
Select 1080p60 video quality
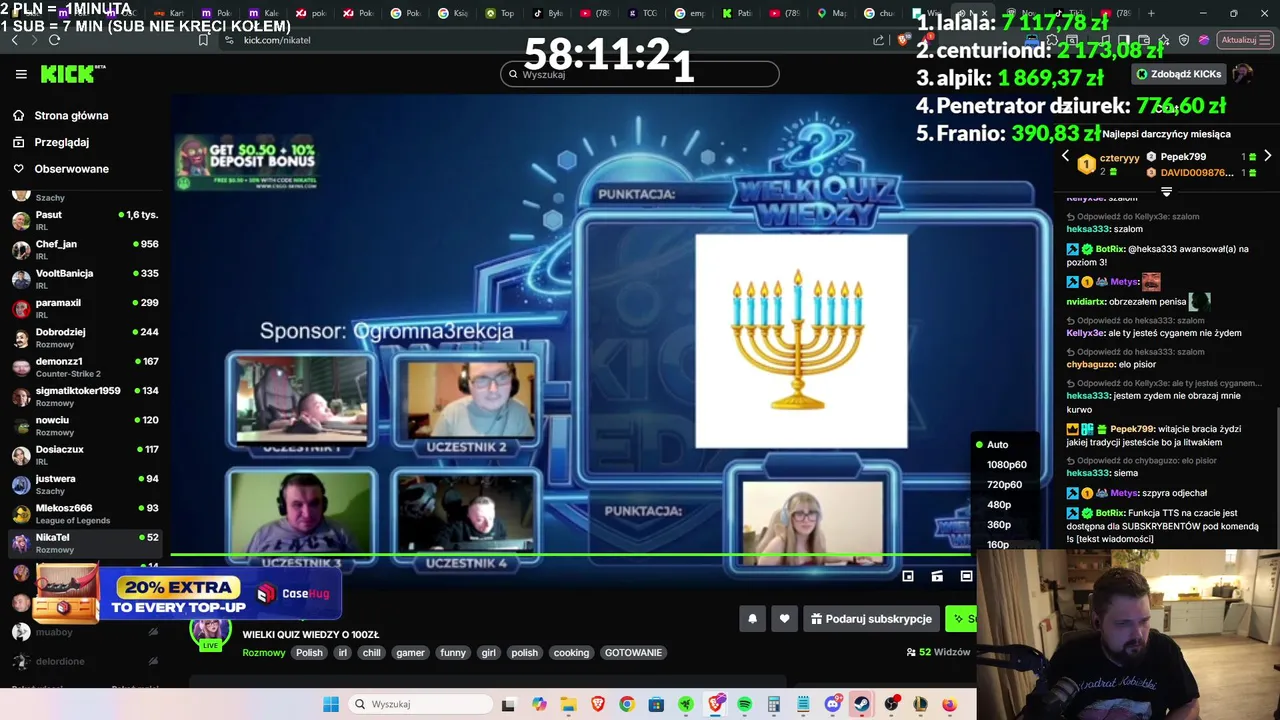(x=1006, y=464)
